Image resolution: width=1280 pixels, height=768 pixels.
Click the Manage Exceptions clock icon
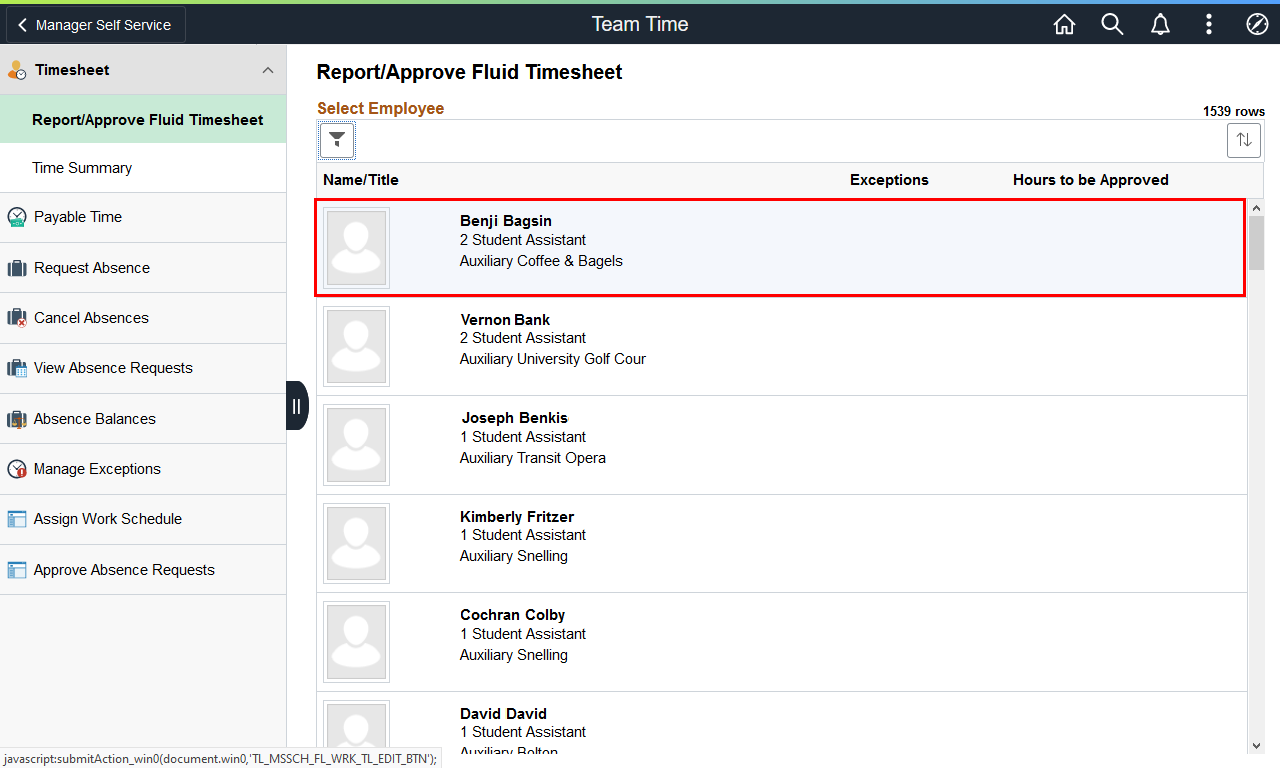17,469
